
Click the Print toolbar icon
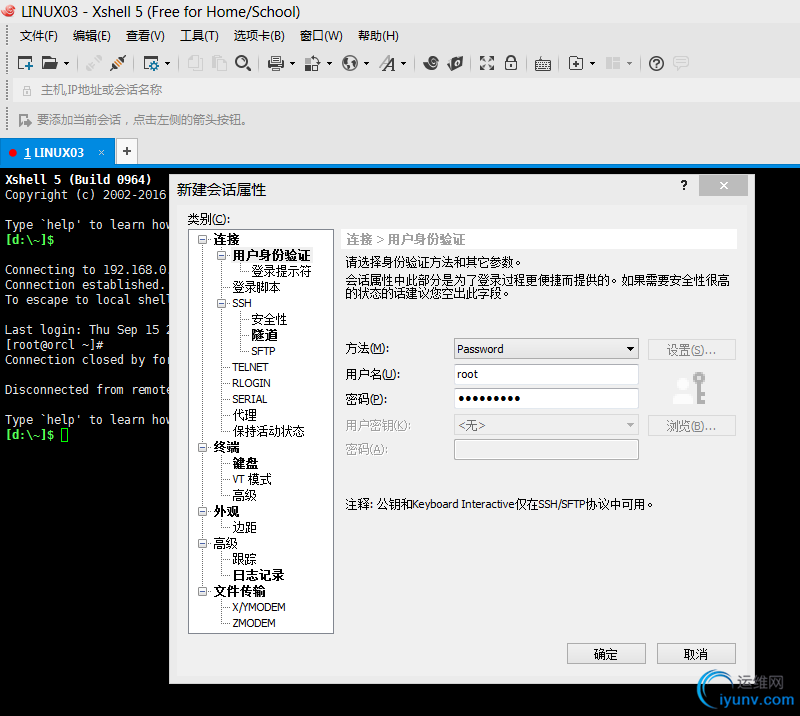coord(276,63)
